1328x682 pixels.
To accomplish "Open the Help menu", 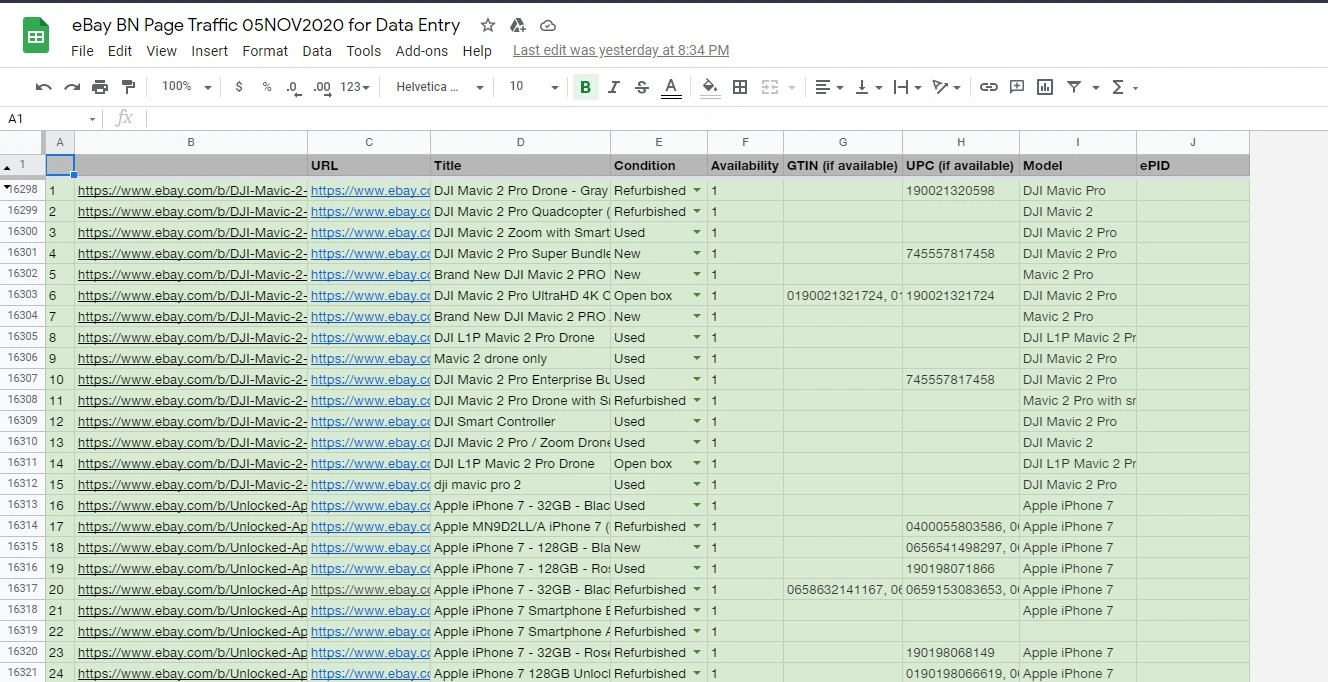I will click(477, 51).
